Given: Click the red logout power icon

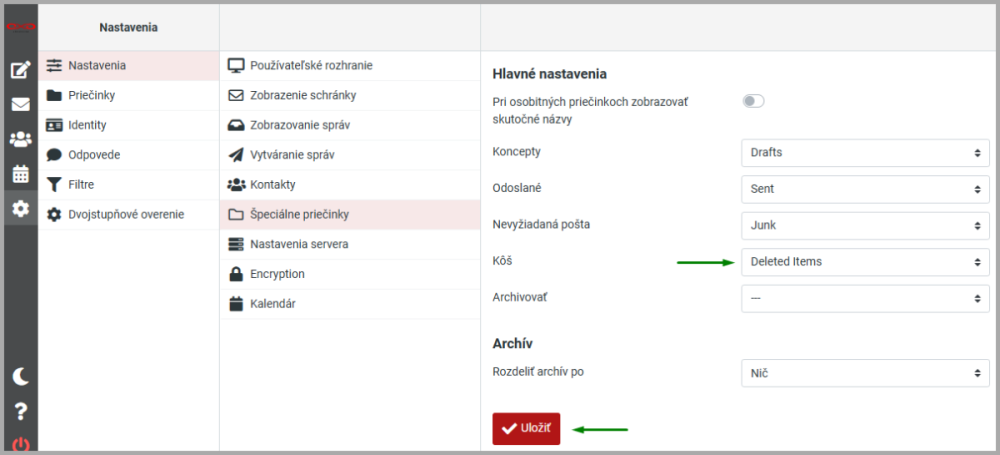Looking at the screenshot, I should [20, 445].
